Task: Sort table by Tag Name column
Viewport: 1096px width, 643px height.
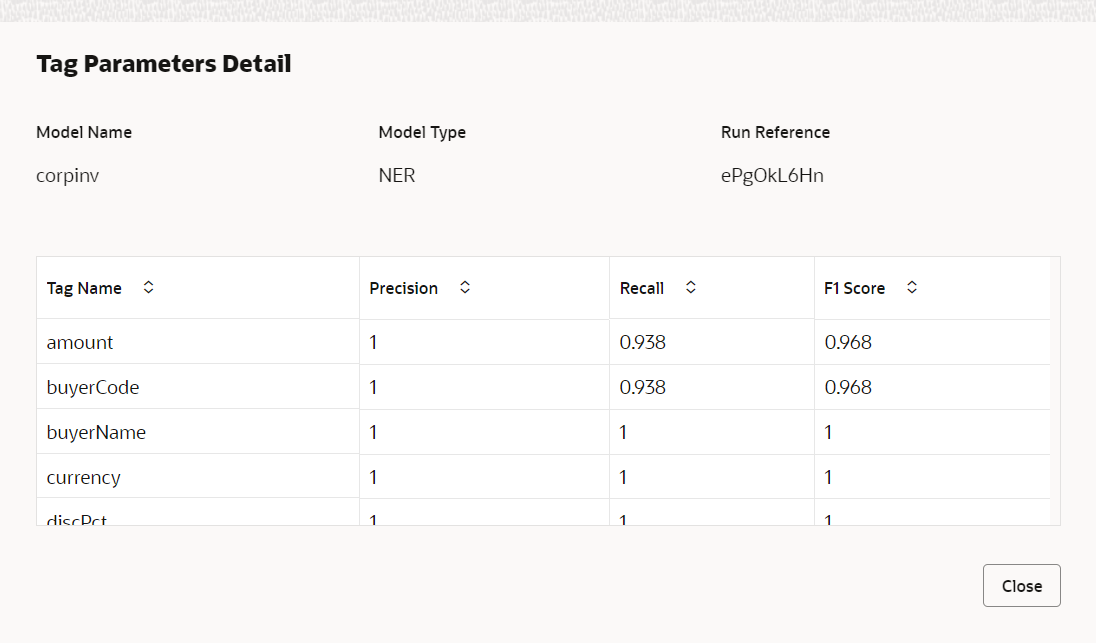Action: tap(148, 287)
